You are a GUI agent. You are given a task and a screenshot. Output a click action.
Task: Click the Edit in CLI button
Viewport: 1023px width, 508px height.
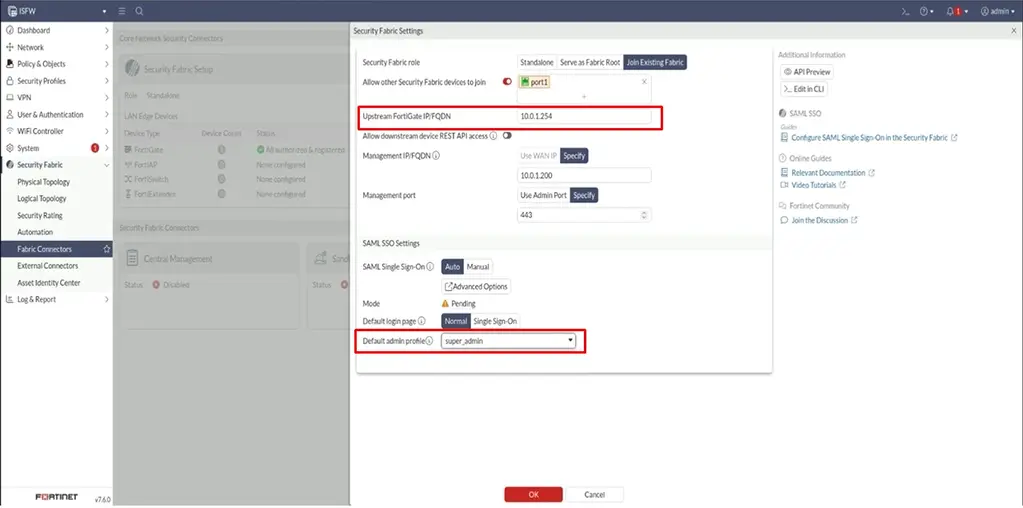[x=804, y=89]
